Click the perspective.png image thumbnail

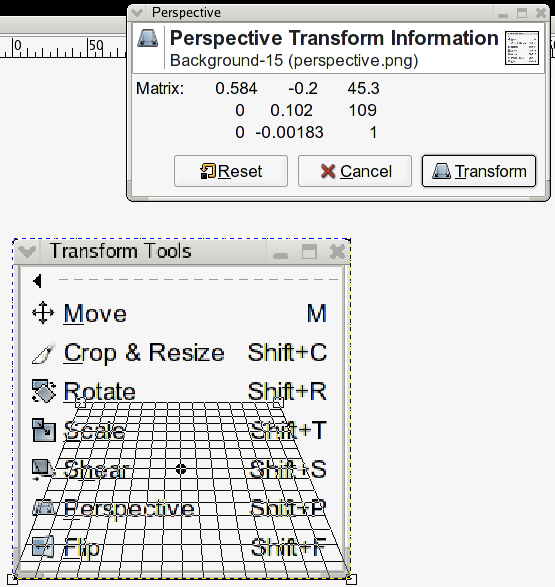point(522,48)
